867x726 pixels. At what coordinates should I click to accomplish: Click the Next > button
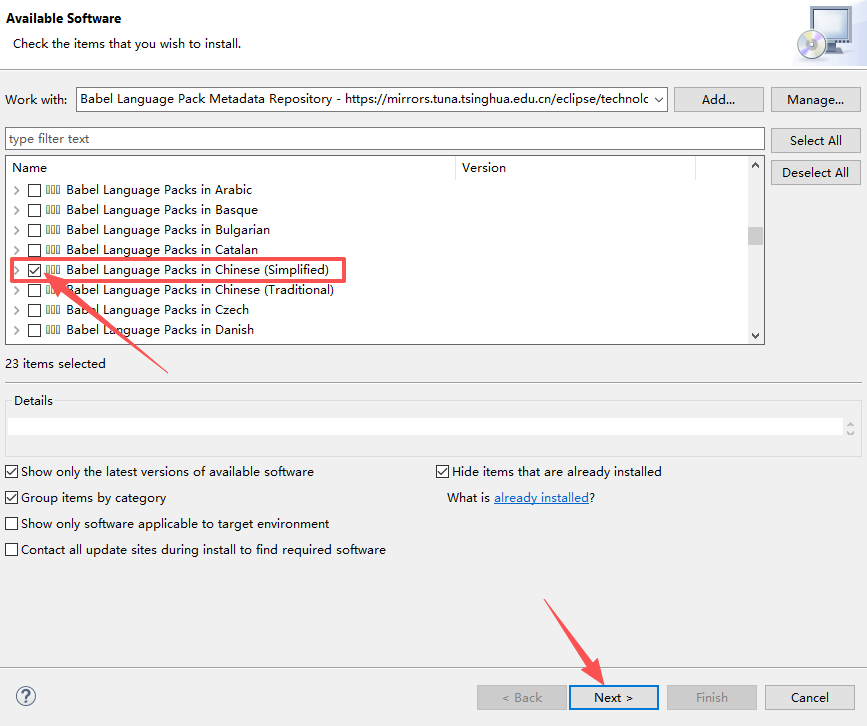coord(613,697)
